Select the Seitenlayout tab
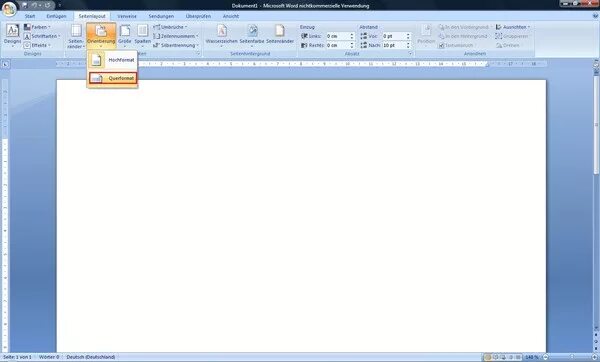The height and width of the screenshot is (362, 600). tap(92, 16)
